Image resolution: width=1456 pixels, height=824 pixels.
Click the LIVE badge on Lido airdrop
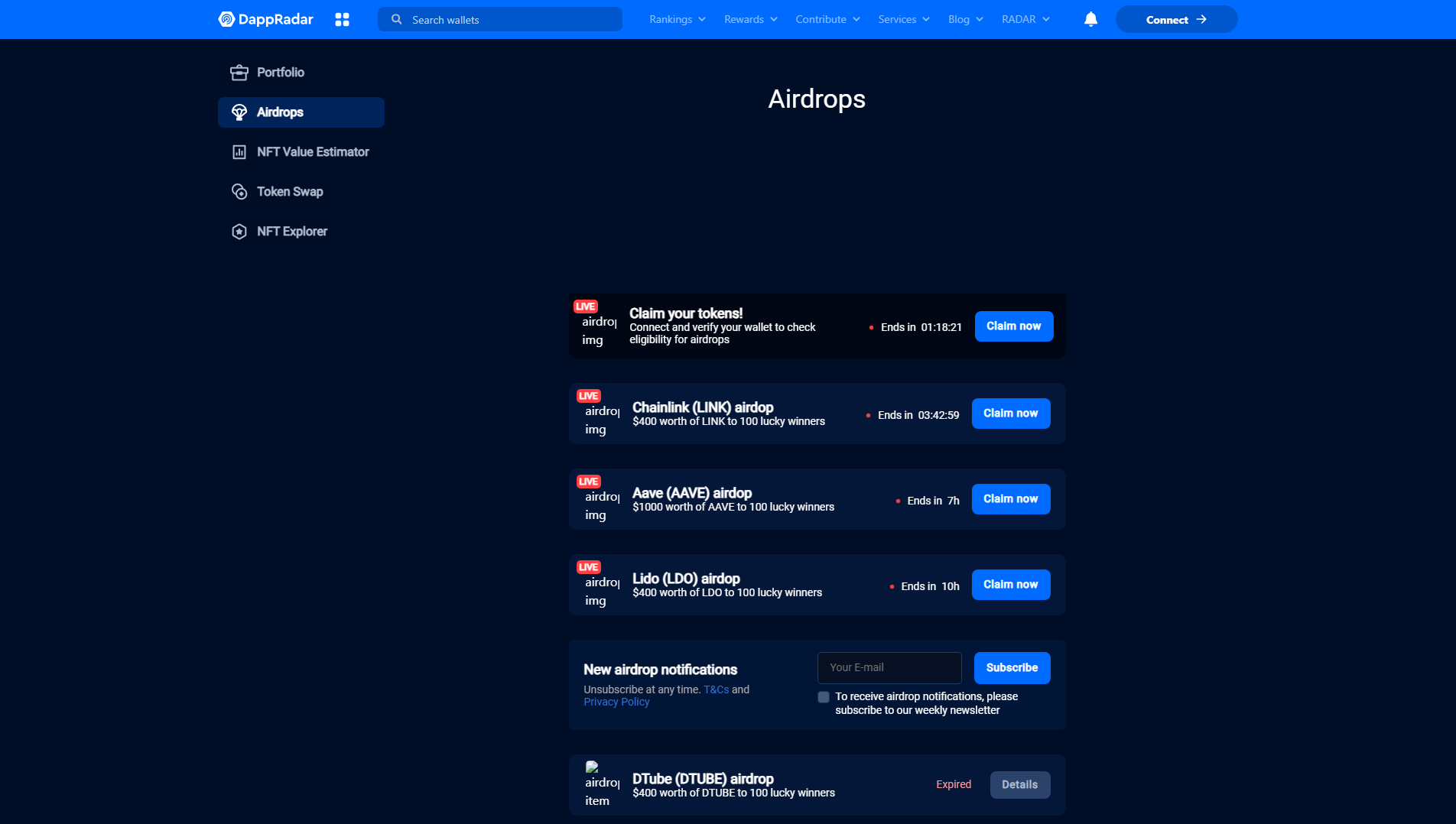point(589,567)
